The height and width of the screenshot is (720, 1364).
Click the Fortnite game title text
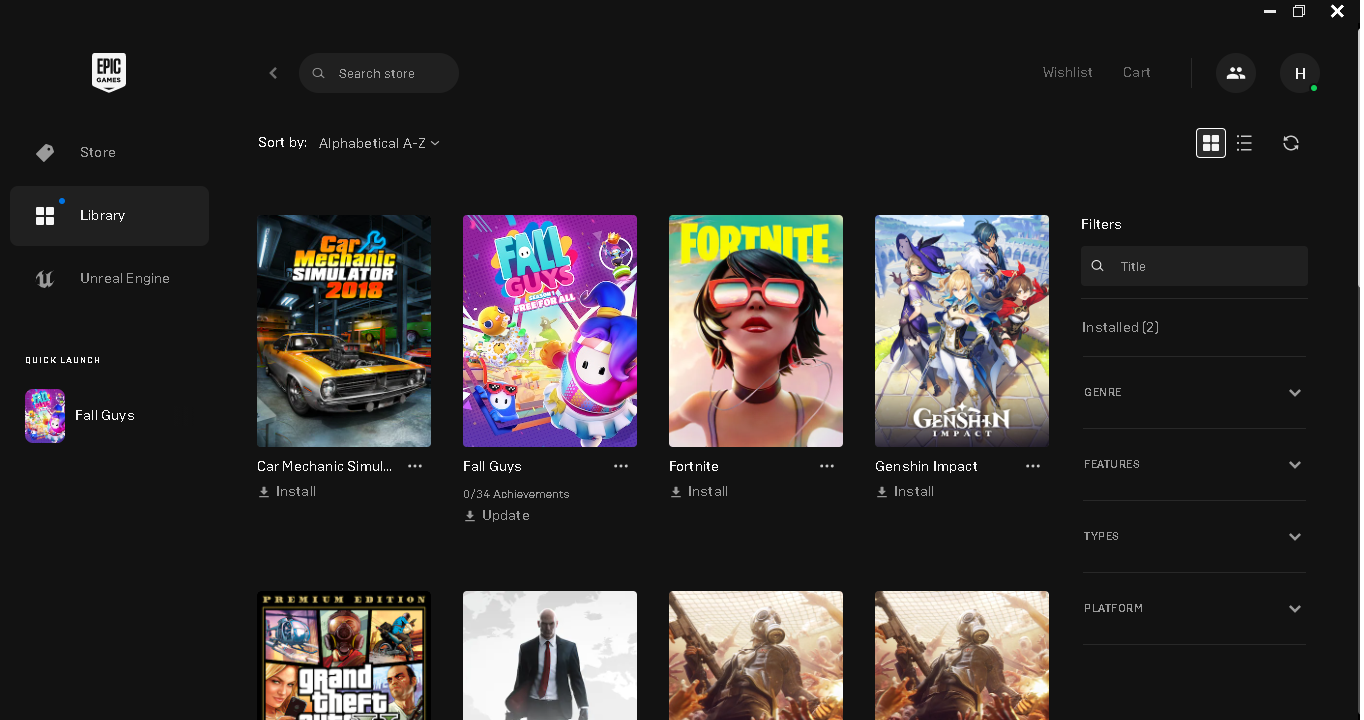pos(694,466)
